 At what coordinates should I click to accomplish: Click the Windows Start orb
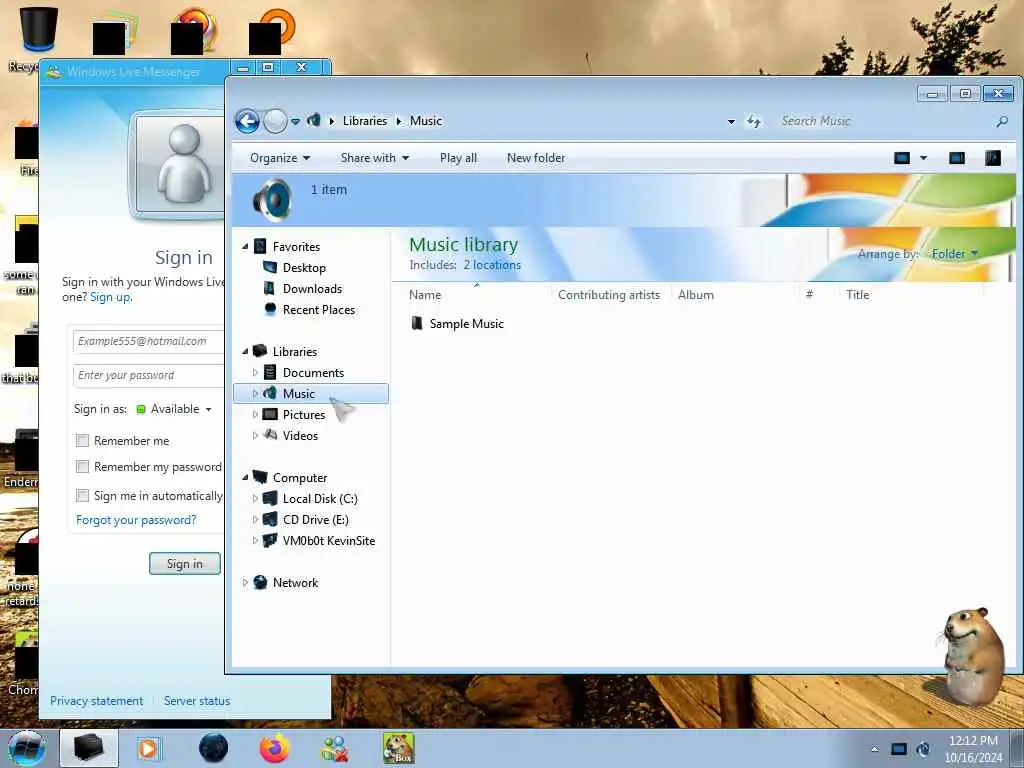27,748
